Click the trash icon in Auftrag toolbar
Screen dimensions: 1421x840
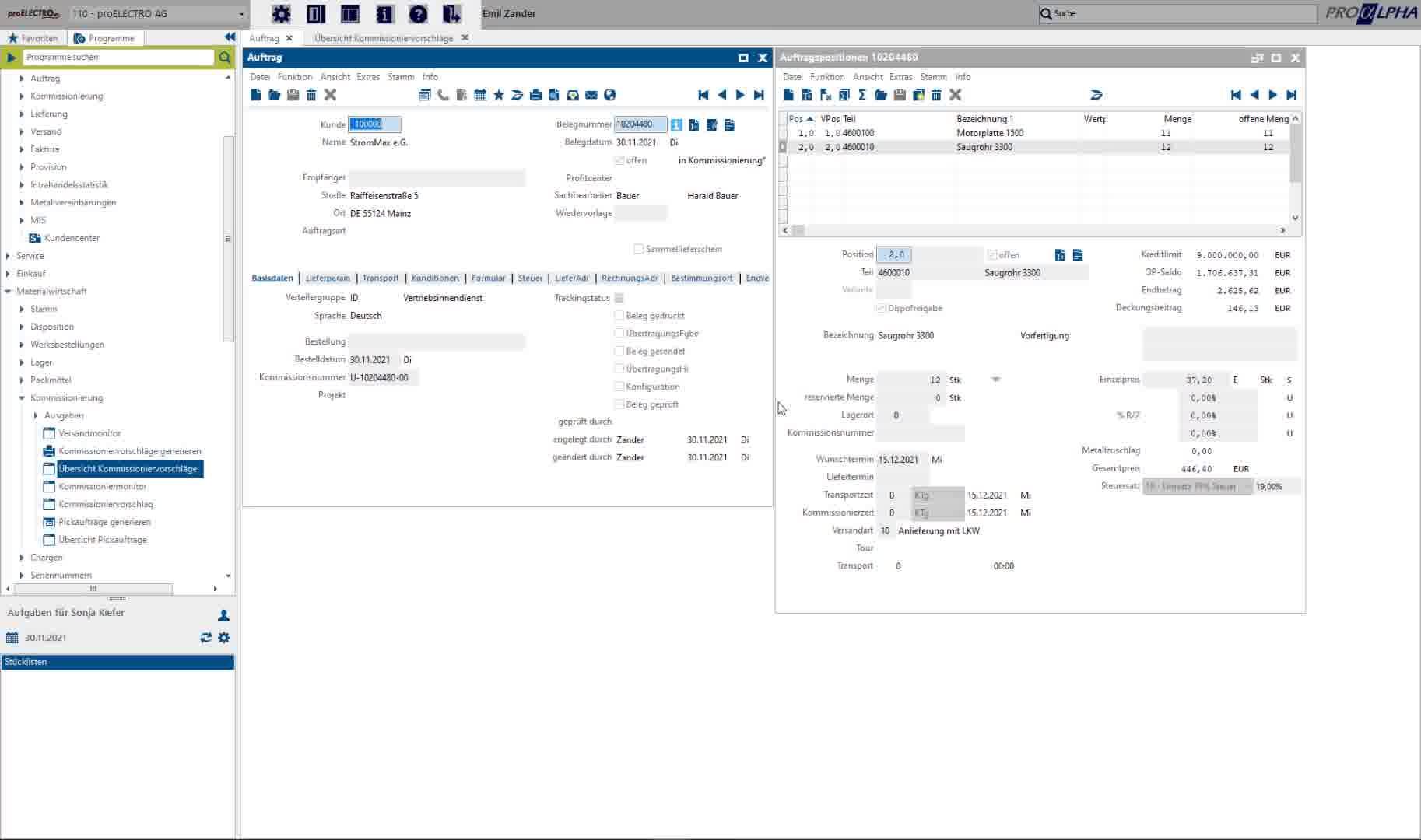tap(311, 95)
